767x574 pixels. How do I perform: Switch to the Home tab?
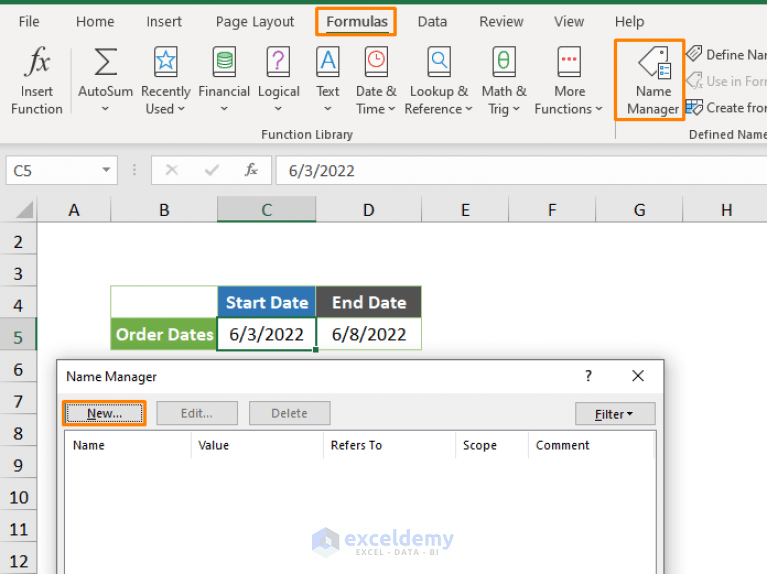point(95,22)
